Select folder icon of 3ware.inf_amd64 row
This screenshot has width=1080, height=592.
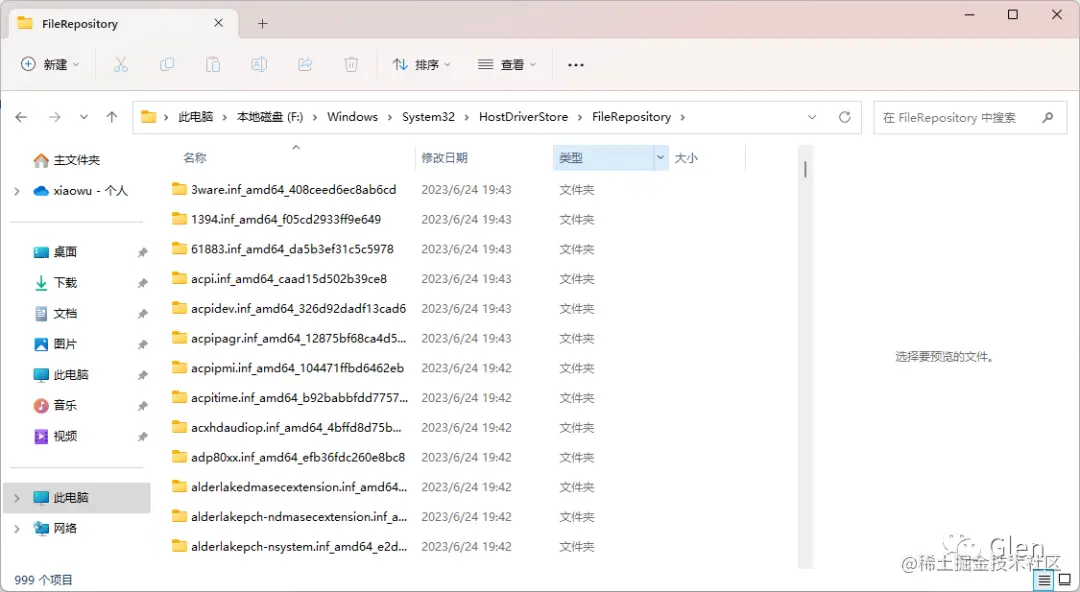(x=180, y=189)
